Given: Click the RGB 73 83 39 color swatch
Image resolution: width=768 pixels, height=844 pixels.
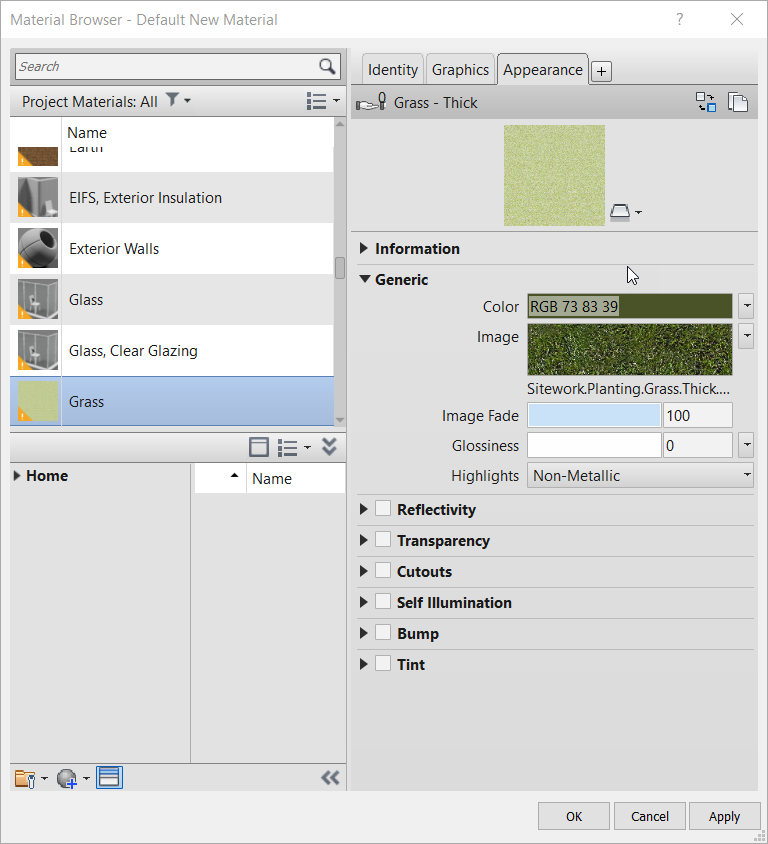Looking at the screenshot, I should (x=630, y=306).
